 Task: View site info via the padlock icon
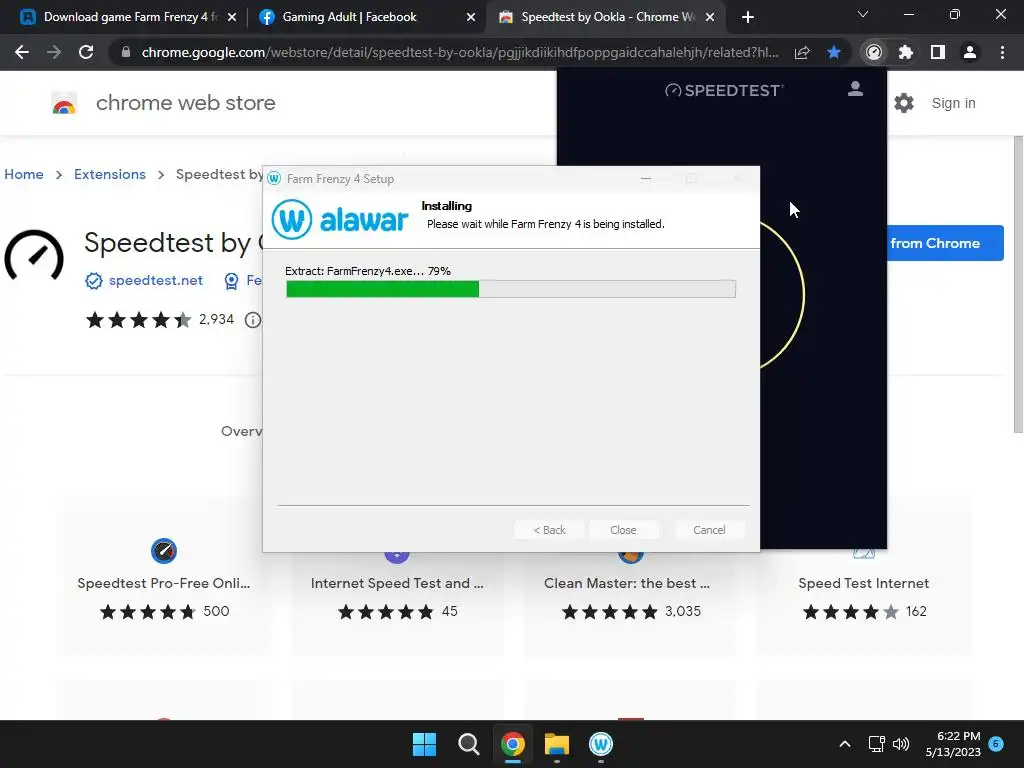pos(126,52)
